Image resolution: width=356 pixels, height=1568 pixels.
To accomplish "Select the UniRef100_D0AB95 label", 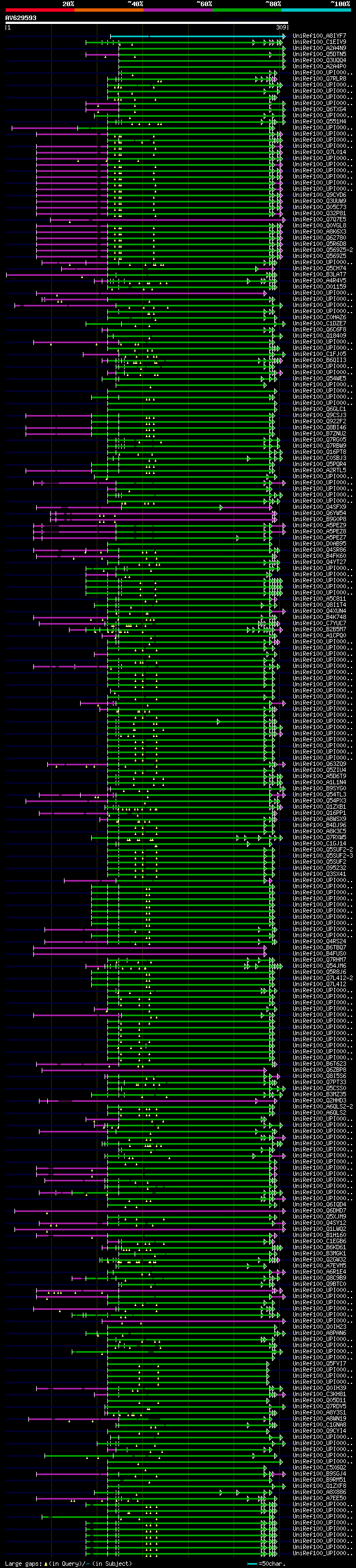I will click(319, 543).
